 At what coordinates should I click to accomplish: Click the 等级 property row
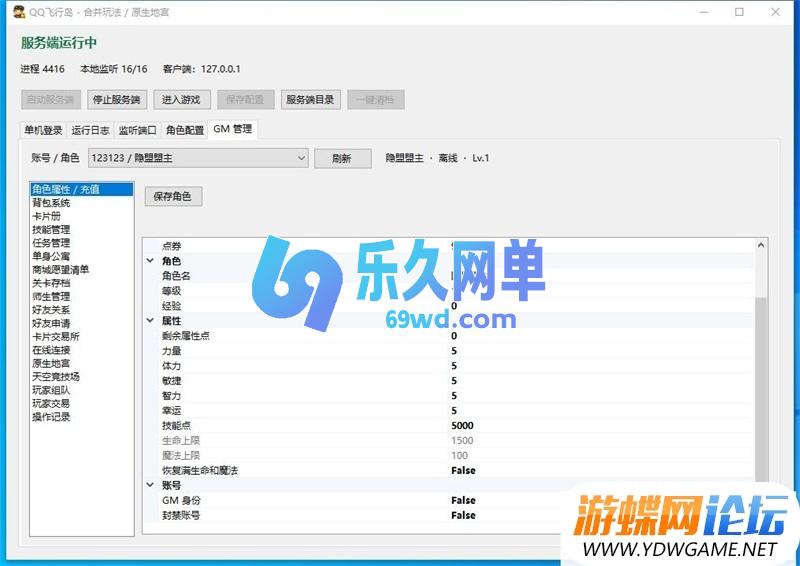(449, 291)
